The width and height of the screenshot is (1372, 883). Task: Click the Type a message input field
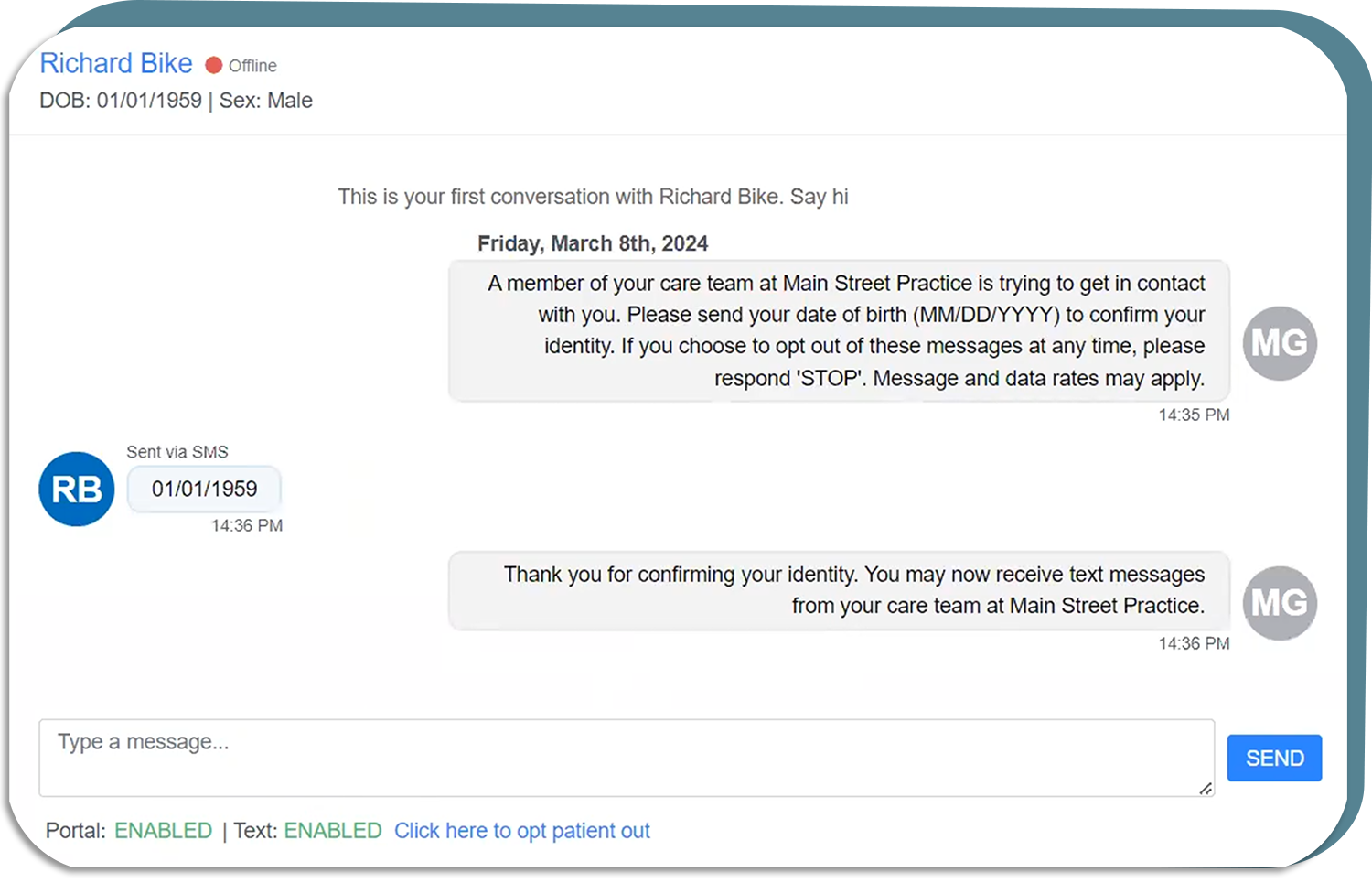(626, 758)
